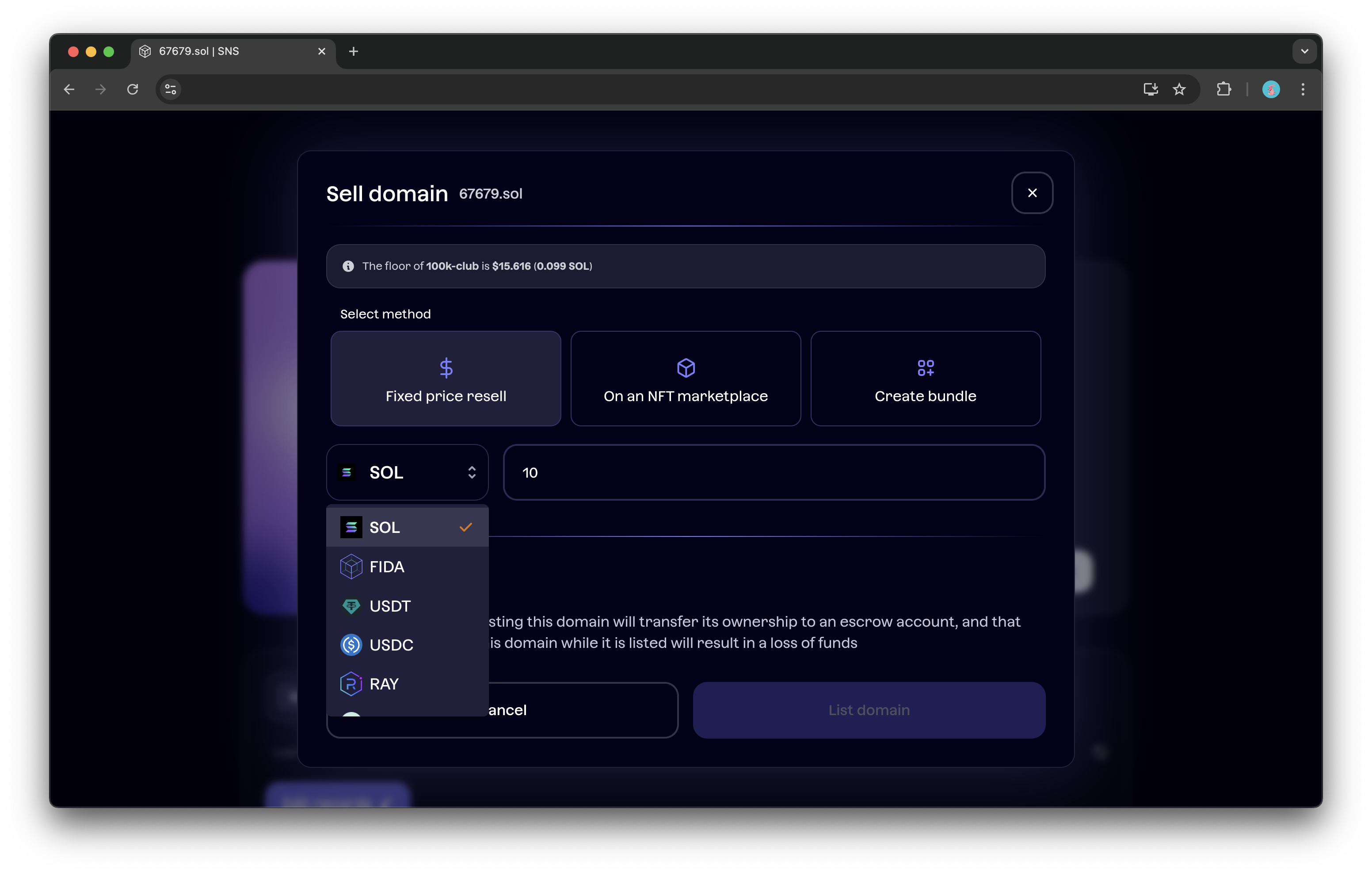Screen dimensions: 1372x873
Task: Collapse the SOL currency dropdown
Action: (x=407, y=473)
